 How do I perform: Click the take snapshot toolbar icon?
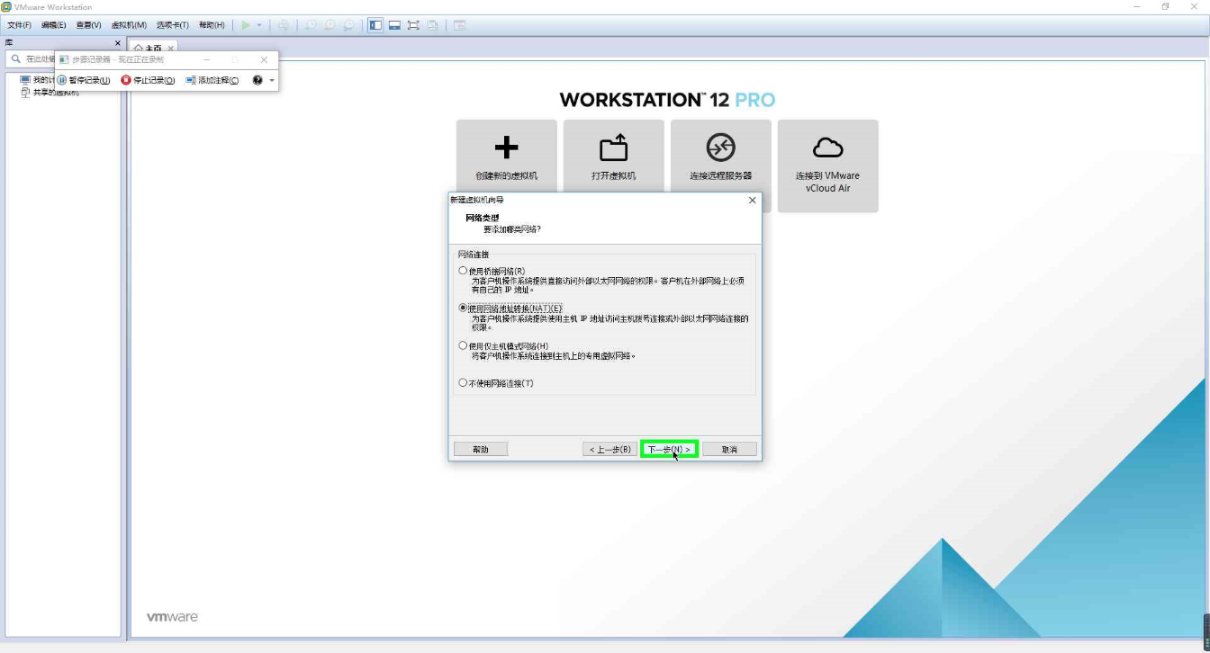point(311,25)
